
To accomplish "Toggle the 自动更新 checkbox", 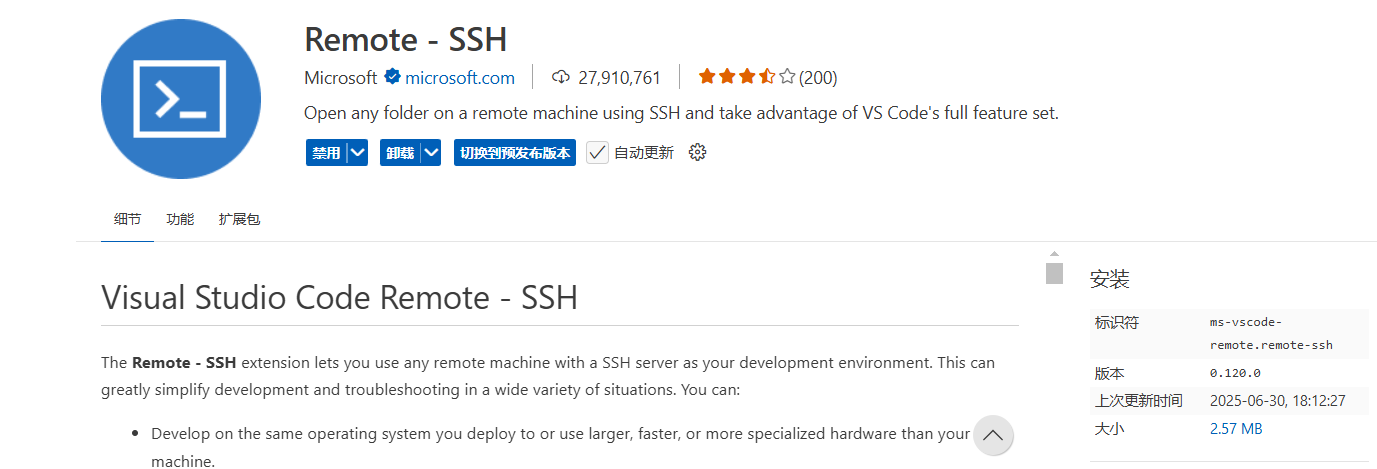I will point(597,152).
